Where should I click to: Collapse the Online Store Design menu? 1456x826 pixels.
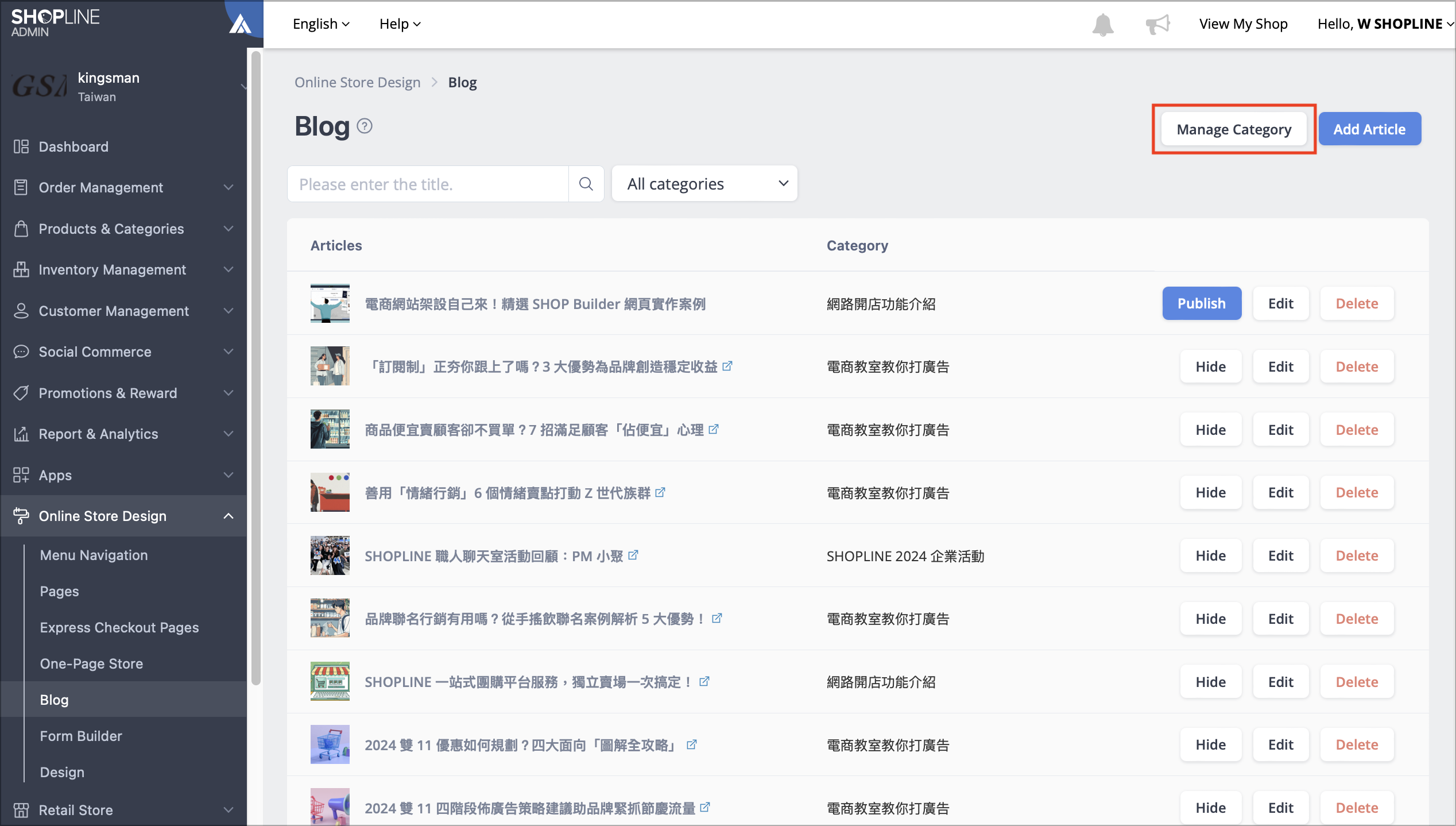(x=229, y=516)
